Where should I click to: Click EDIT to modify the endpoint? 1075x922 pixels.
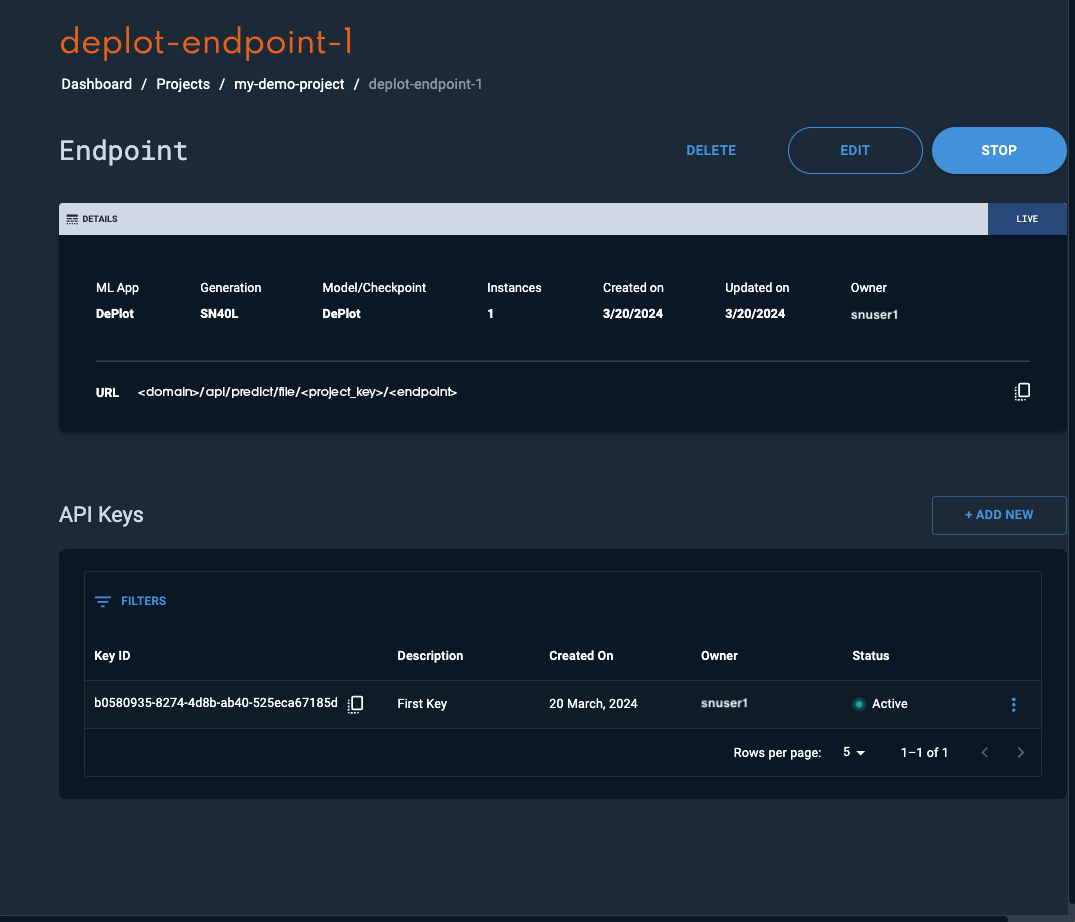pos(855,150)
